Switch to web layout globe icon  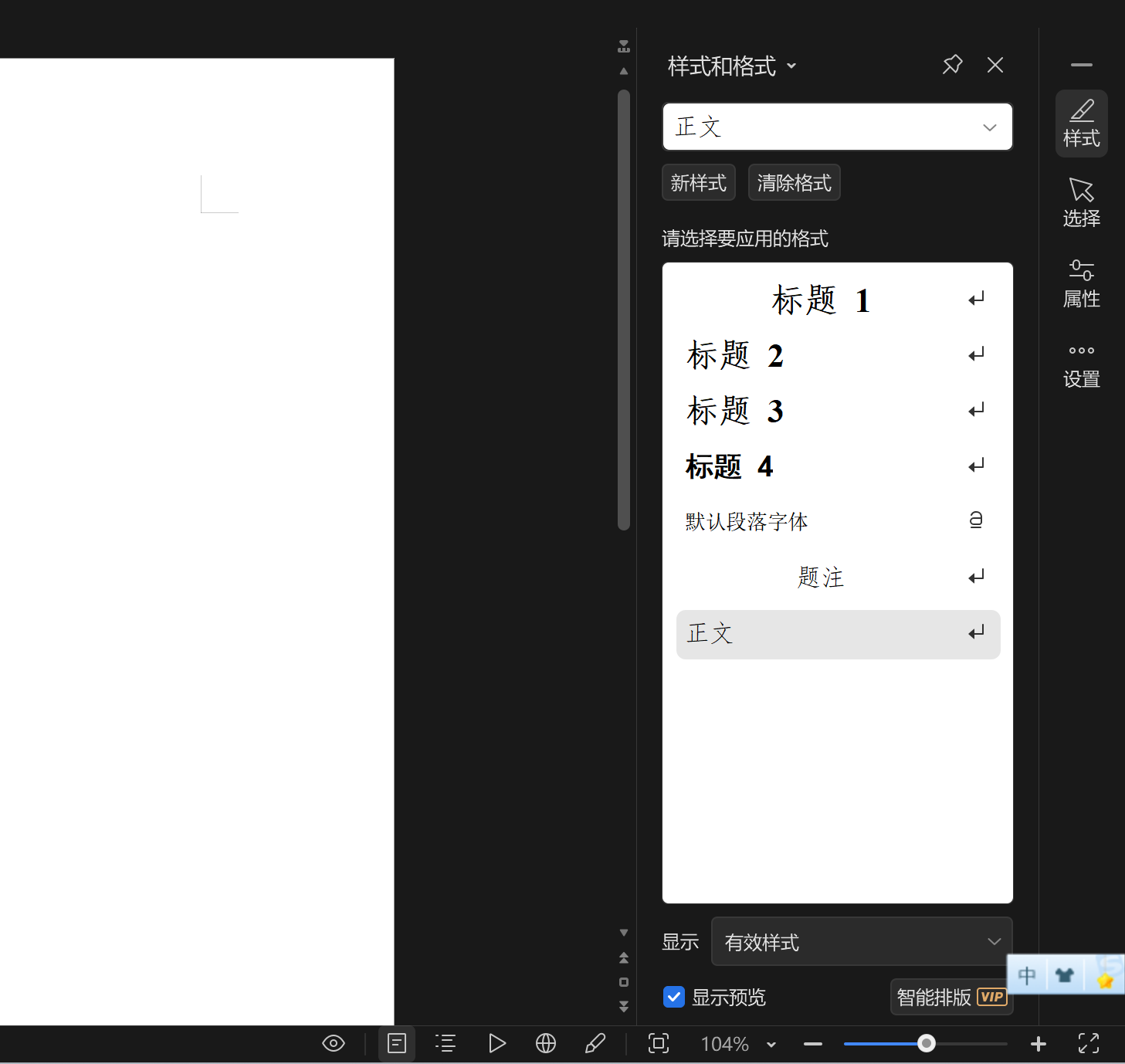coord(546,1044)
